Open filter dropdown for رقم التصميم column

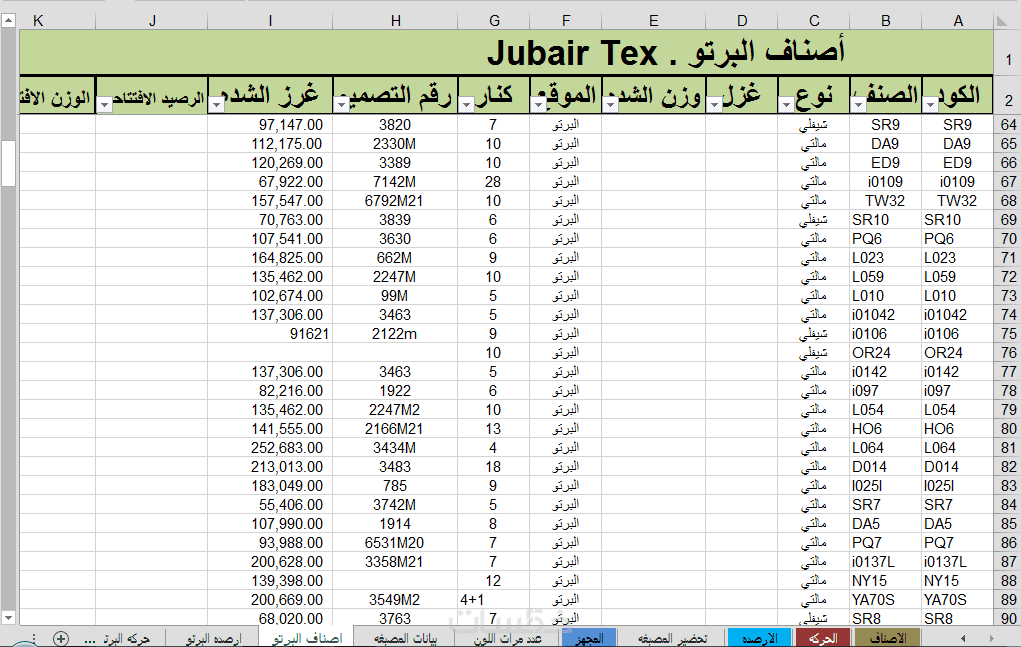[x=341, y=104]
